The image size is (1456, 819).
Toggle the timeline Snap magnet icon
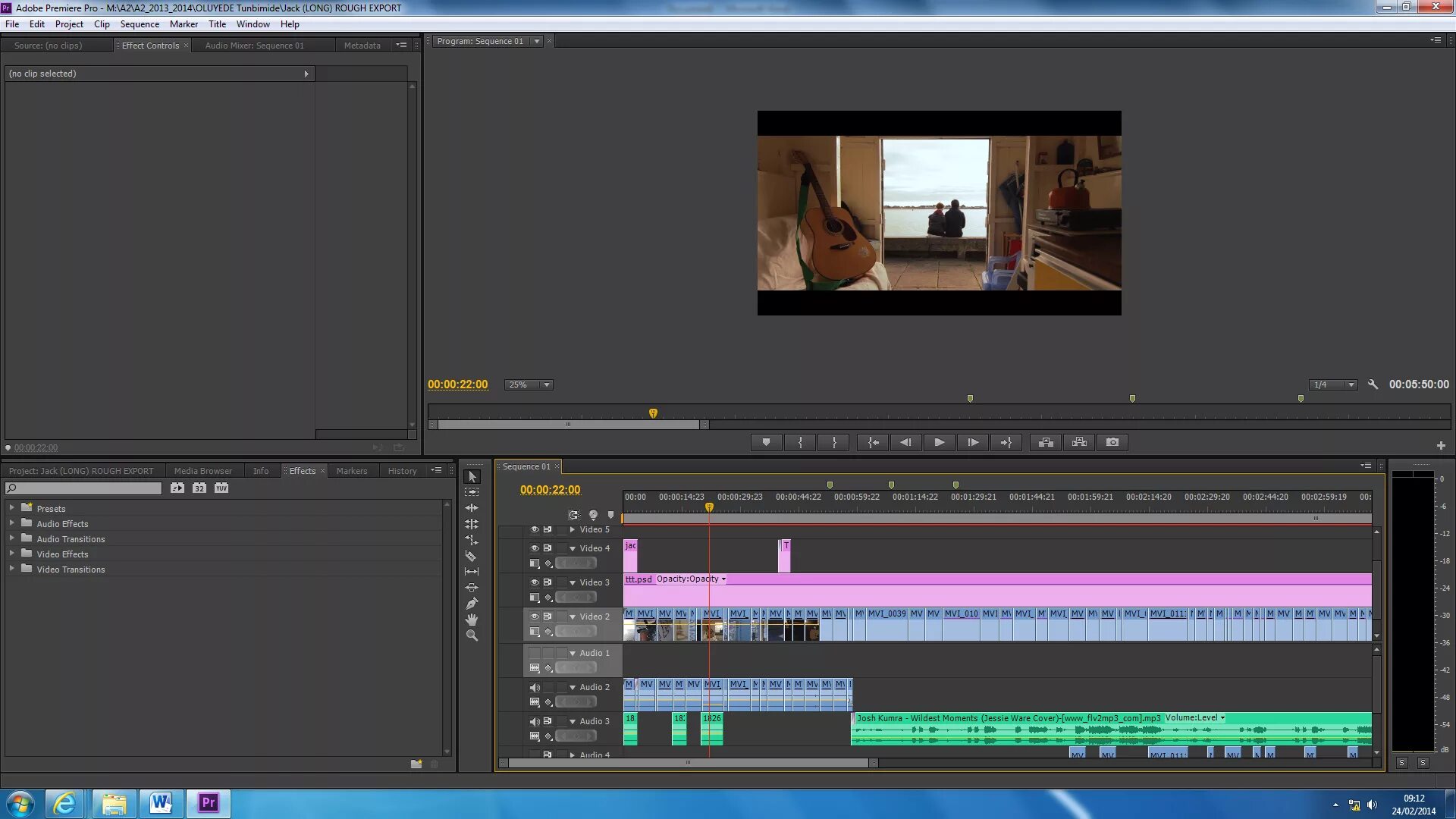pyautogui.click(x=574, y=515)
